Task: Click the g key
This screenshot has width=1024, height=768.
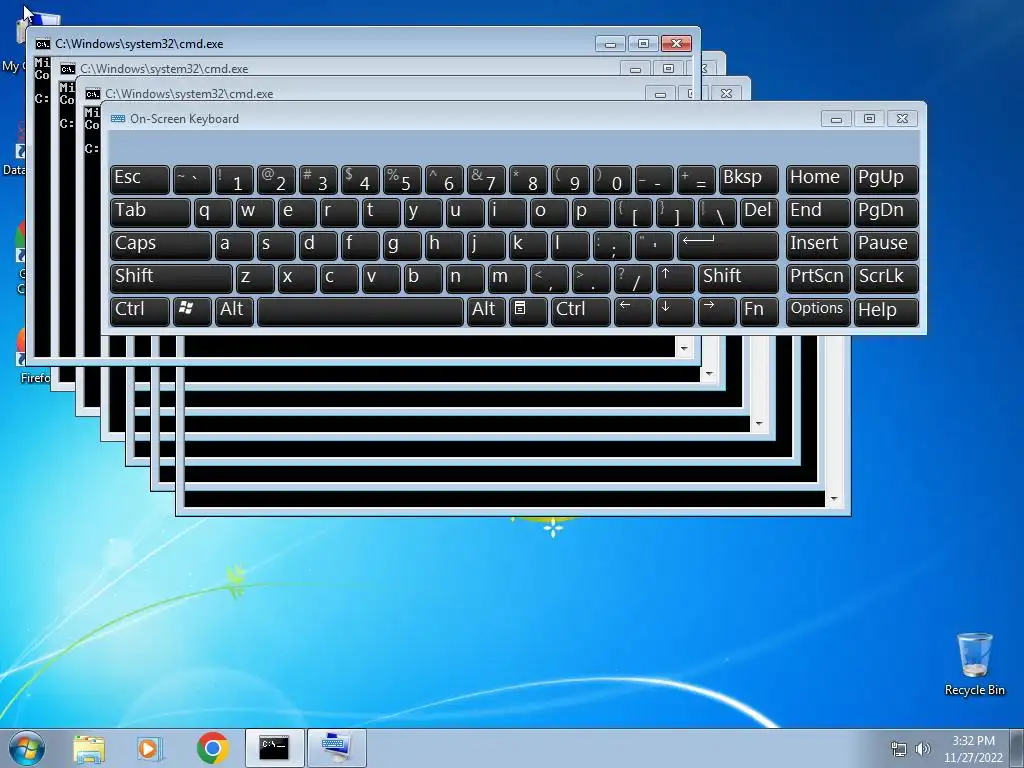Action: coord(402,245)
